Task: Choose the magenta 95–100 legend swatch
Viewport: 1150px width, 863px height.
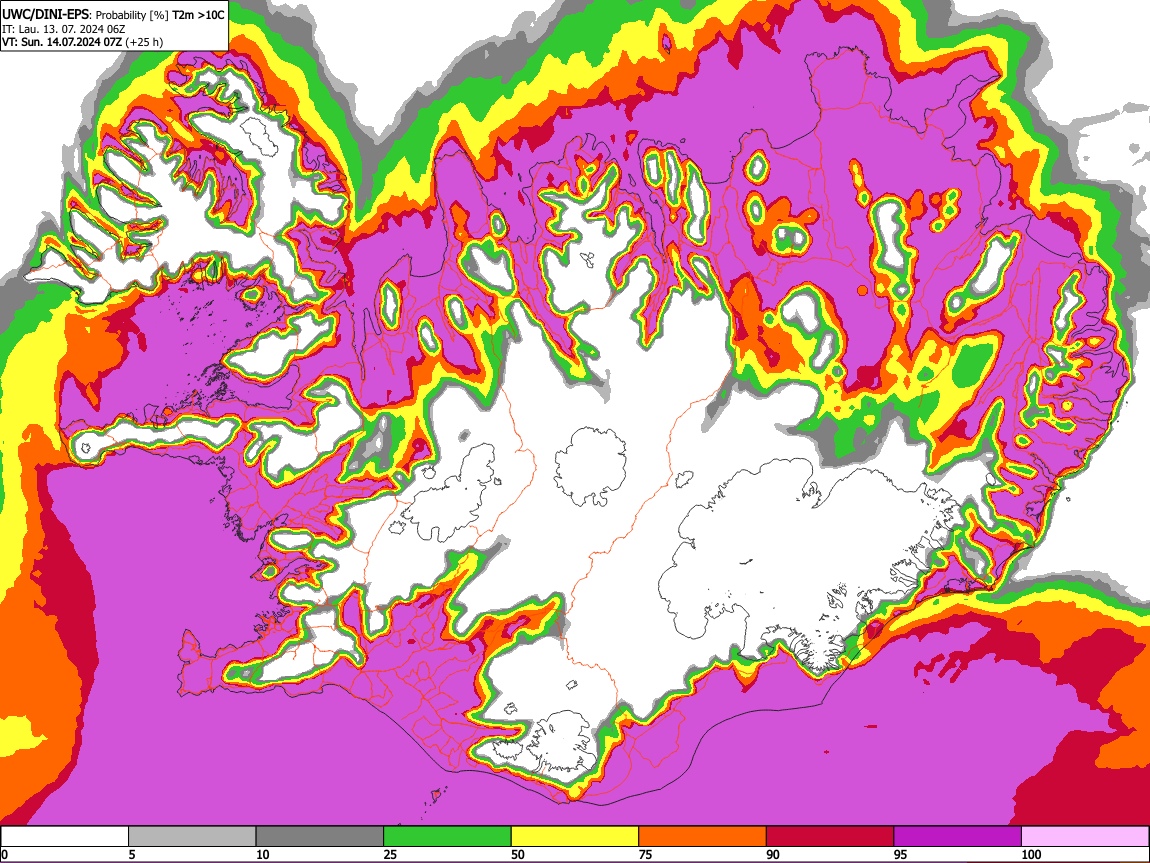Action: tap(958, 837)
